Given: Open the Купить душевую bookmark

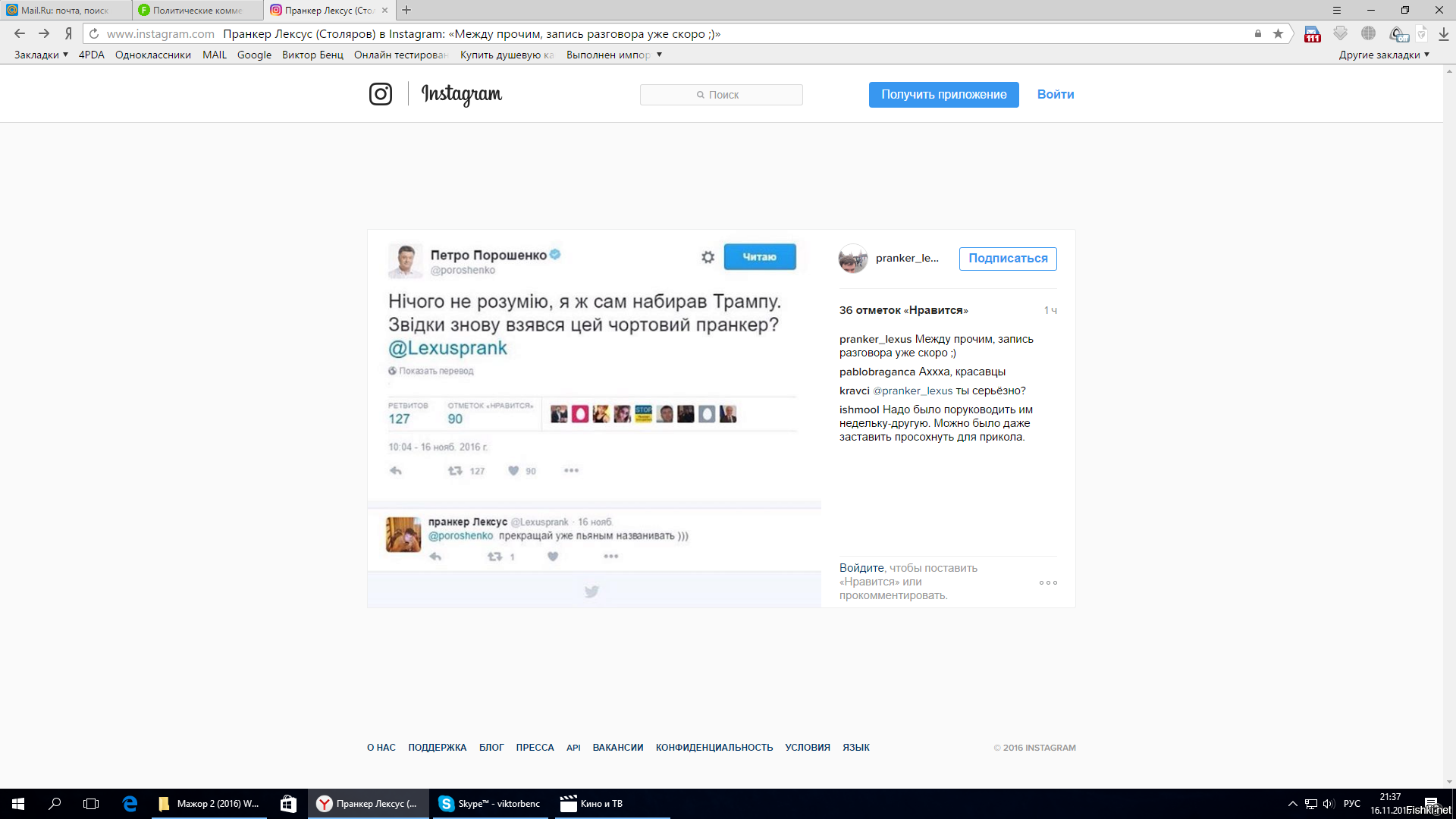Looking at the screenshot, I should pos(507,55).
